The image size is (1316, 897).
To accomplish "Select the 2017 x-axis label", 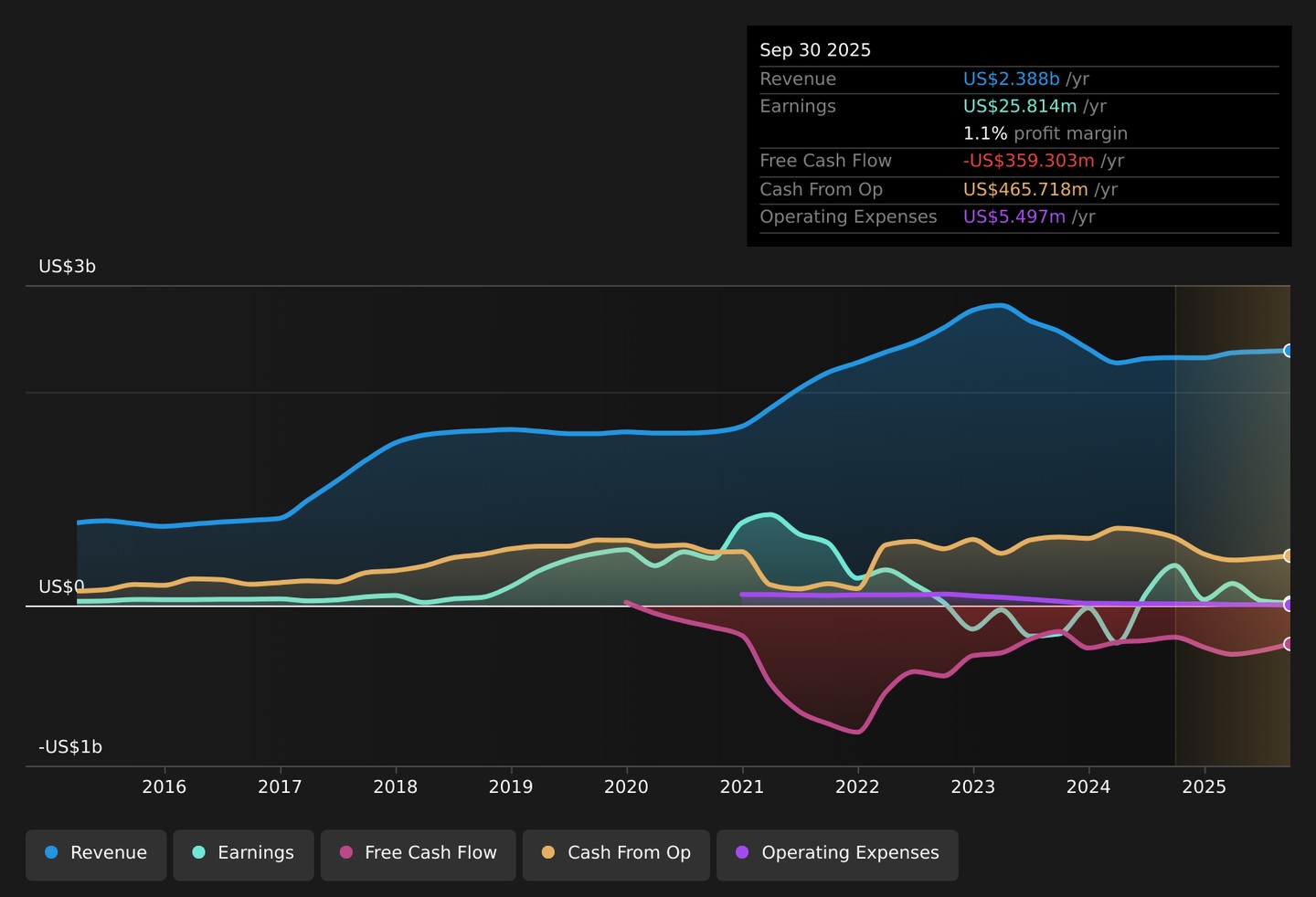I will click(280, 786).
